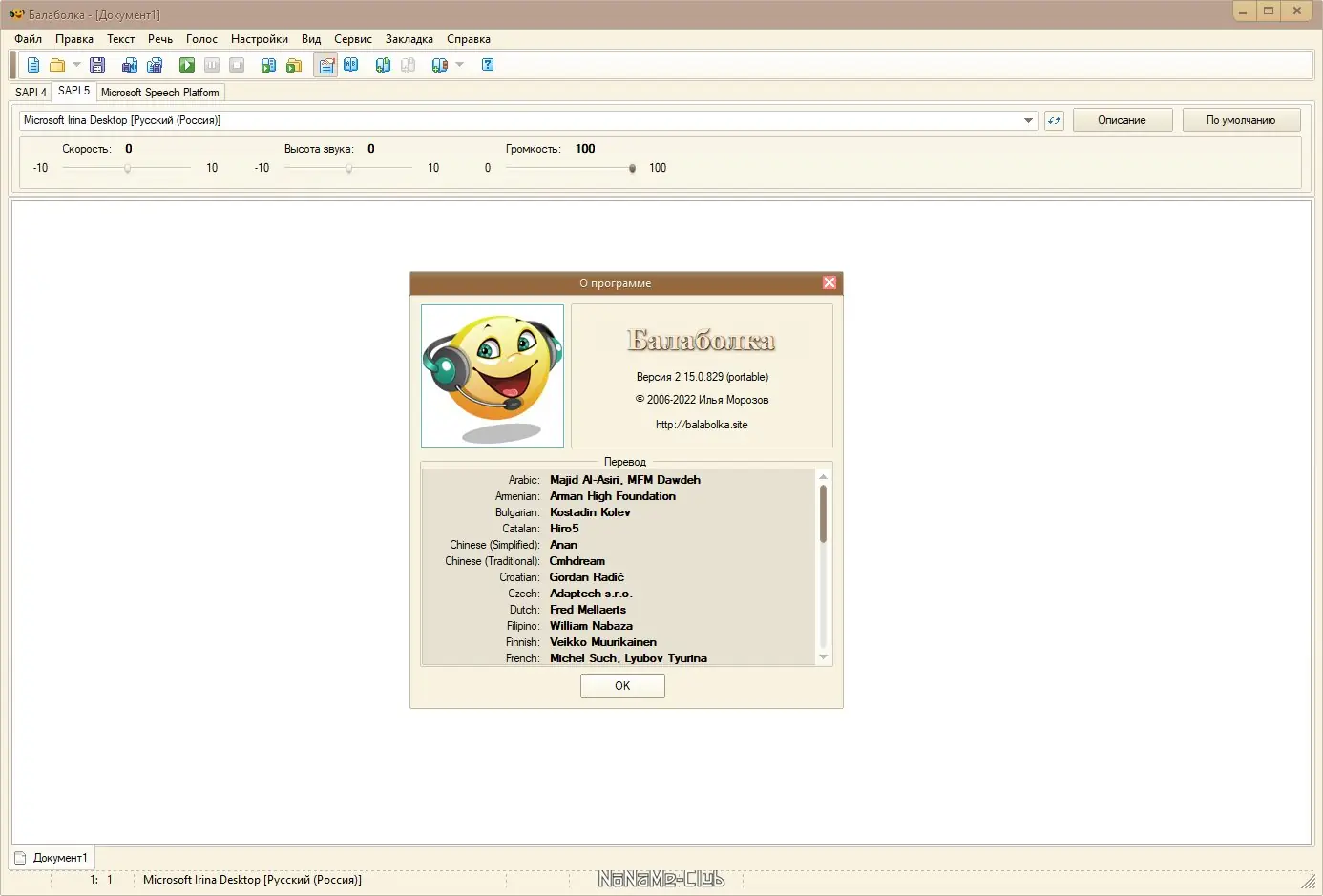Click the green Play read-aloud button
Image resolution: width=1323 pixels, height=896 pixels.
(187, 65)
